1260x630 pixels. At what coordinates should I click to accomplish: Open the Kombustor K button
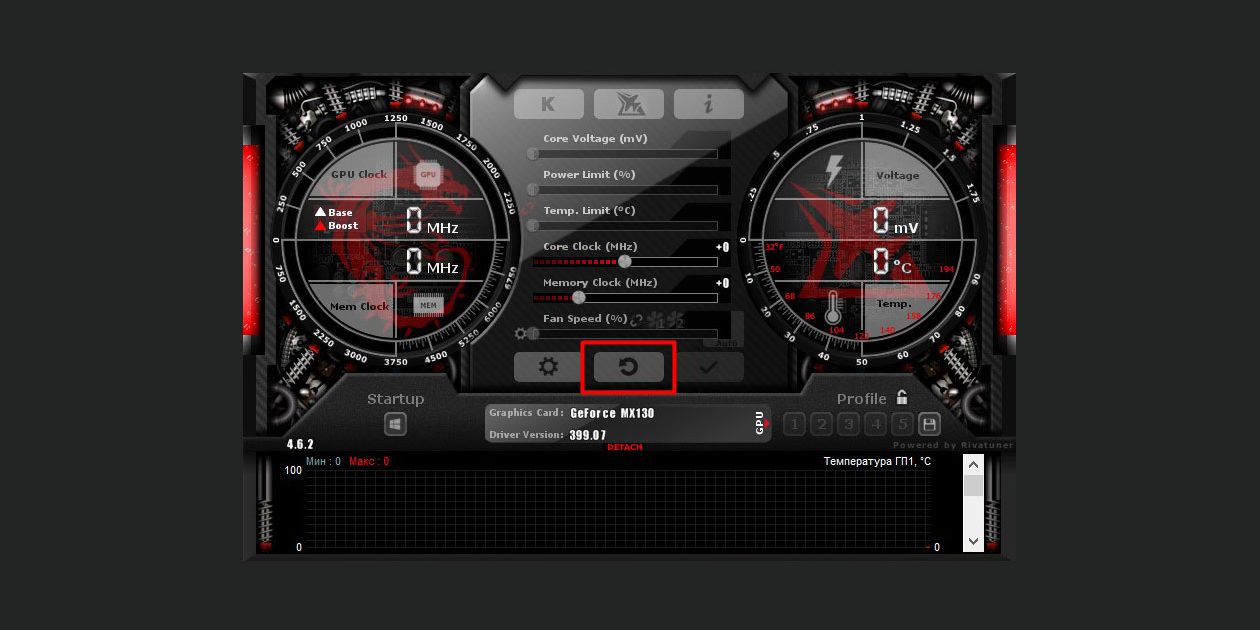tap(548, 104)
